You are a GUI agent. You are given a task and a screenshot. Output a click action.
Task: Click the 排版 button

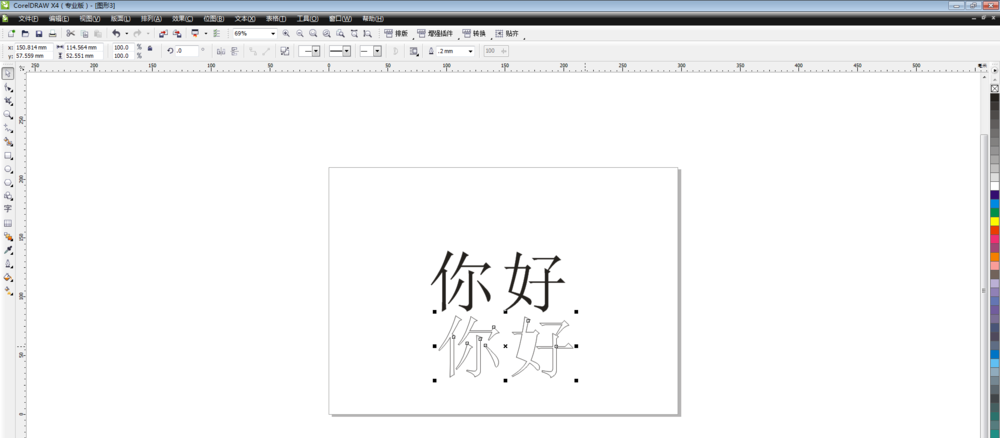click(396, 33)
